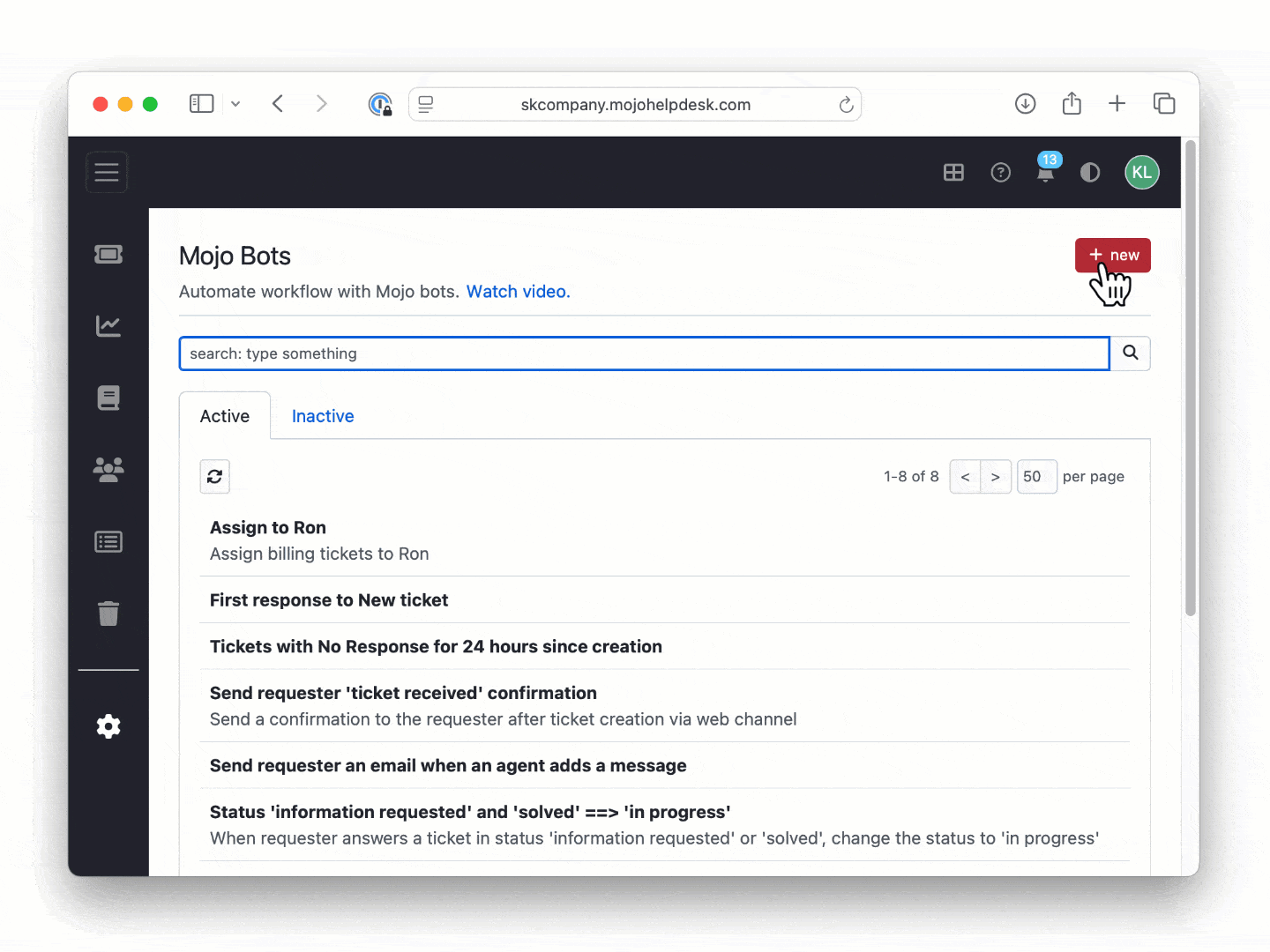1270x952 pixels.
Task: Create a bot with the new button
Action: pos(1112,255)
